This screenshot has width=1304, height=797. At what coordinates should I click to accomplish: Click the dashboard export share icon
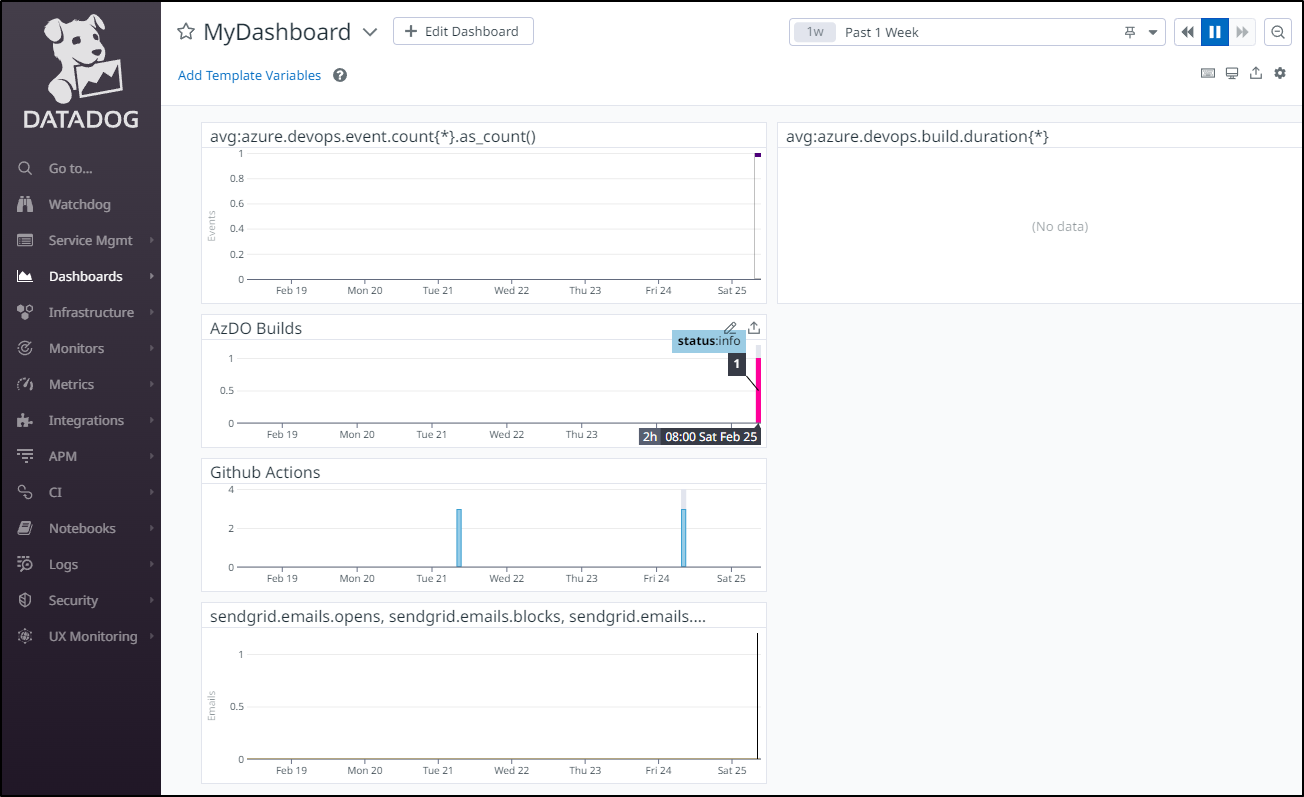[x=1256, y=73]
